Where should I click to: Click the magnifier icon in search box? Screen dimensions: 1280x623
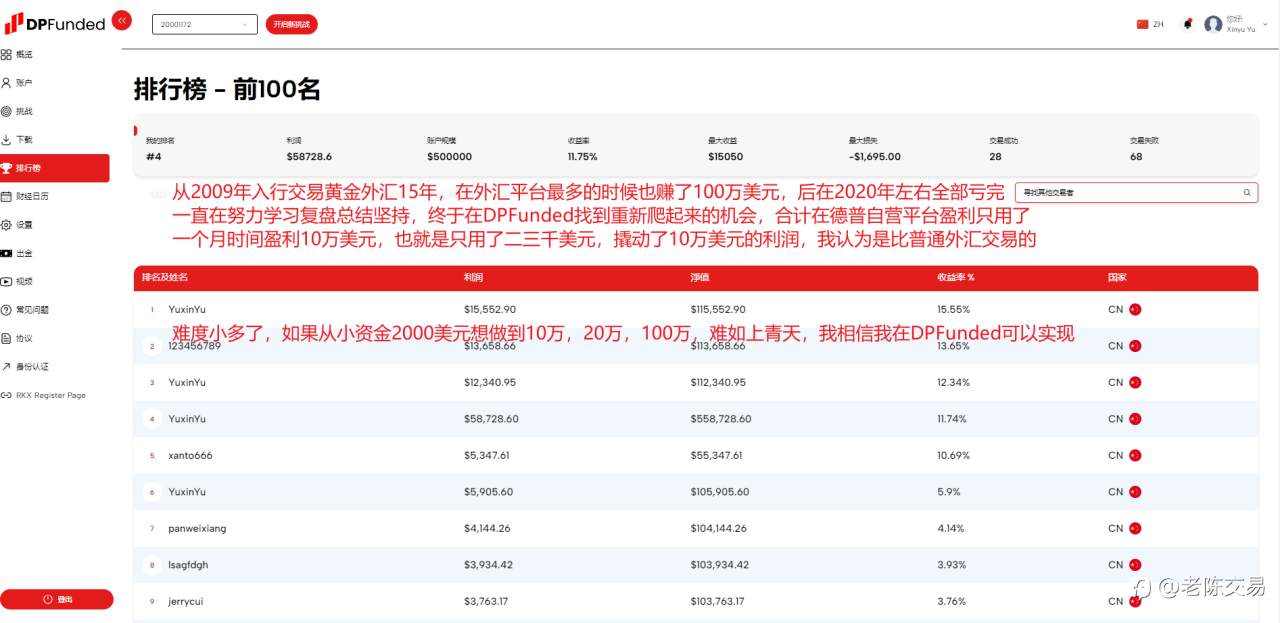(1247, 192)
